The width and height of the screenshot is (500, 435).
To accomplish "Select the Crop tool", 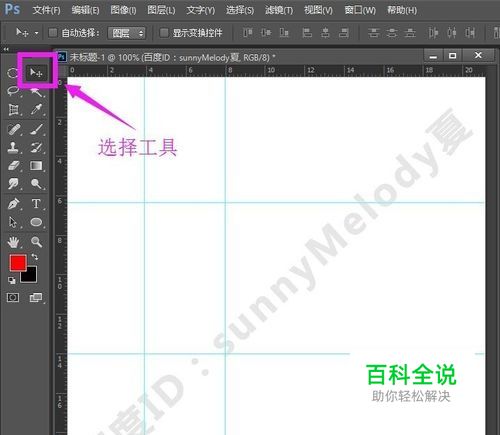I will (x=13, y=110).
